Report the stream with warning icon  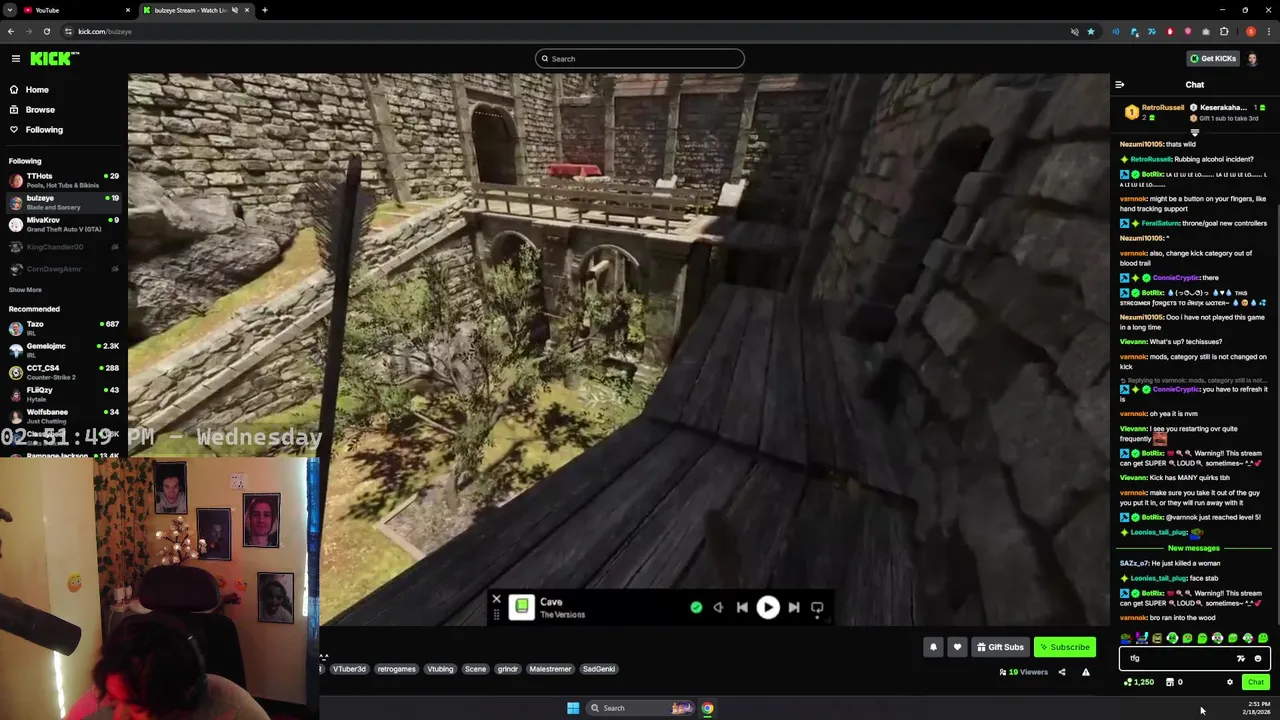(1086, 672)
